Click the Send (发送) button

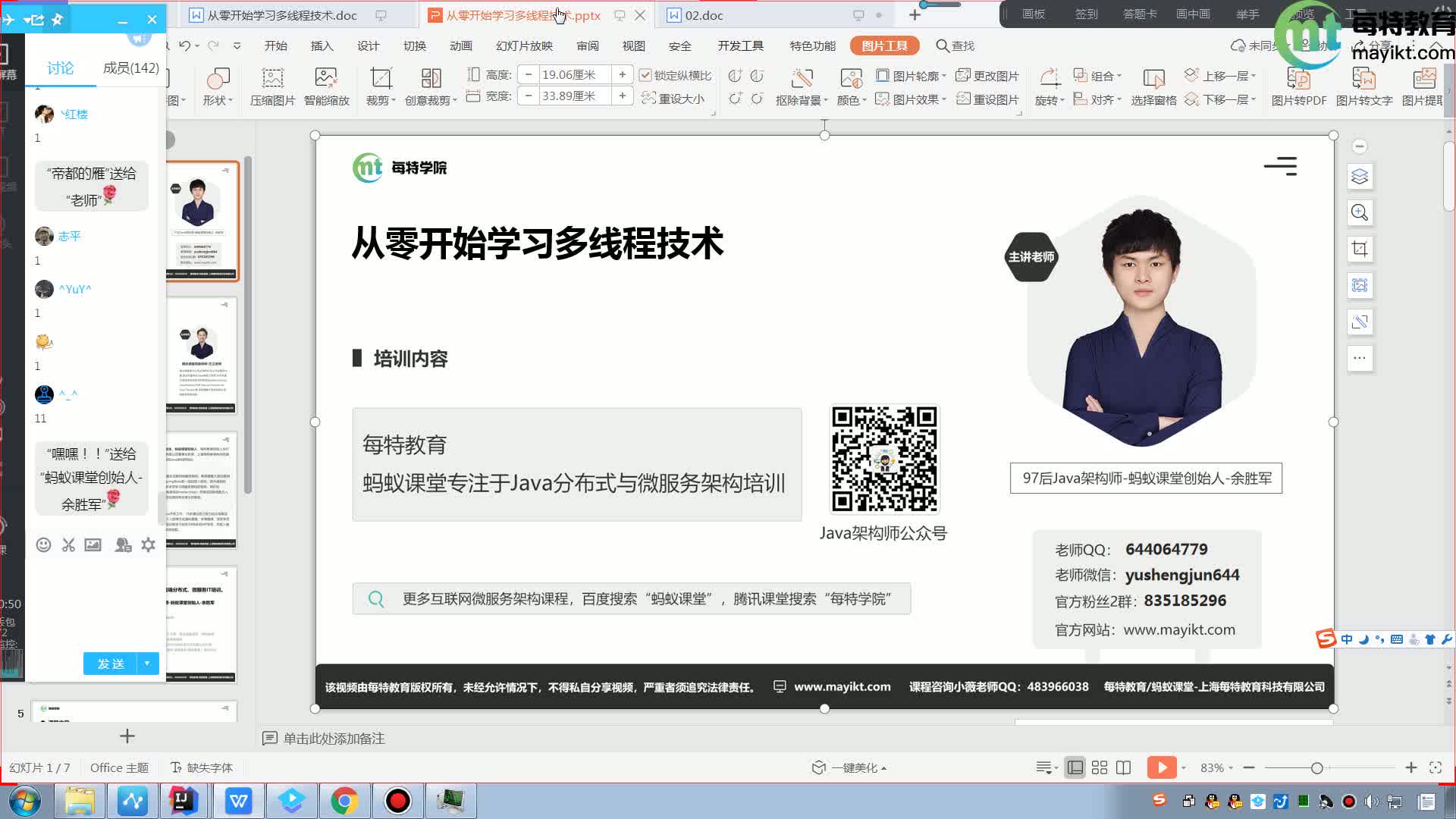(111, 664)
